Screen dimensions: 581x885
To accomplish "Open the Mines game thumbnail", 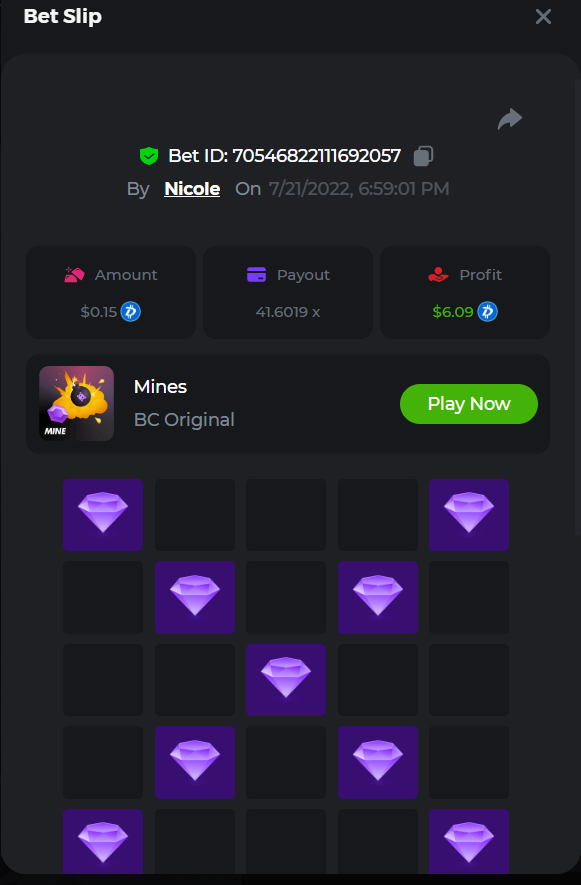I will tap(76, 404).
